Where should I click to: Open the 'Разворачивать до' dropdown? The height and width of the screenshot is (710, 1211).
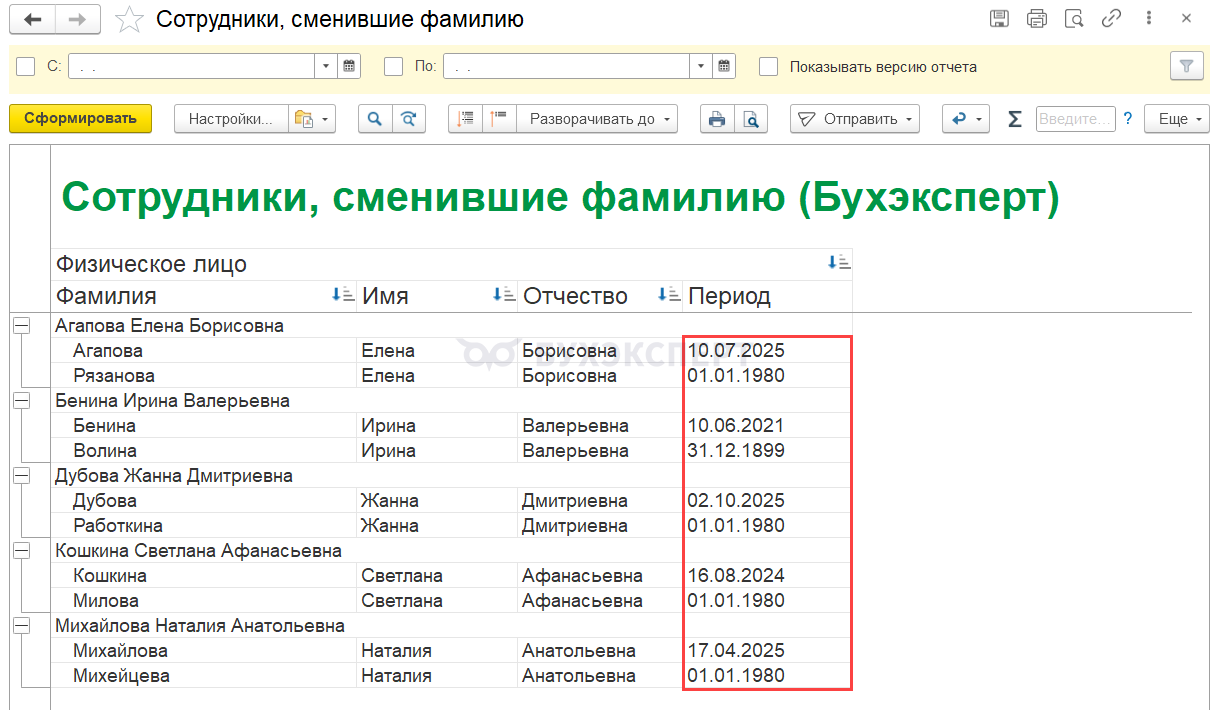596,119
